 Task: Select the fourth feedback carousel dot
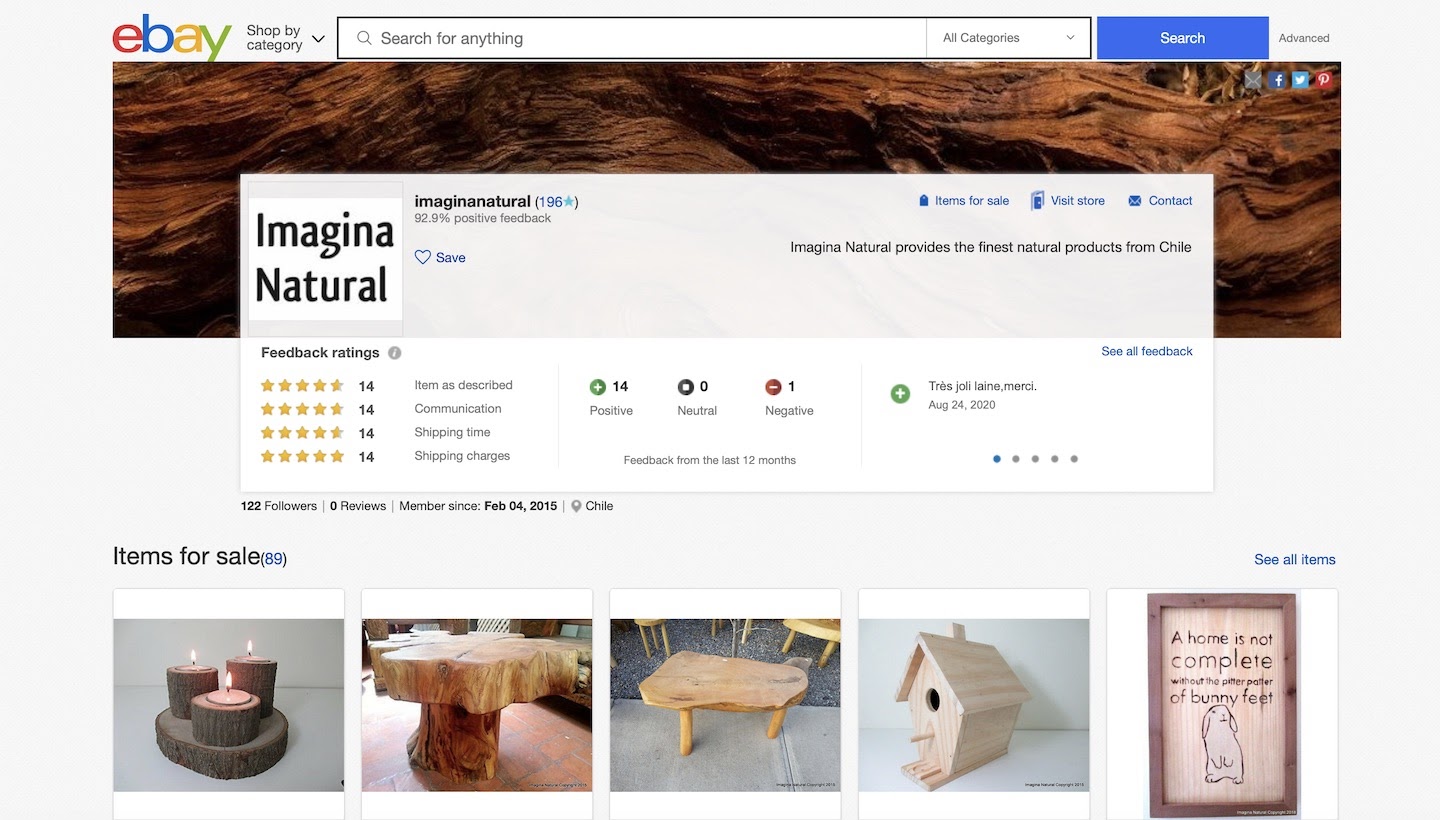point(1055,459)
